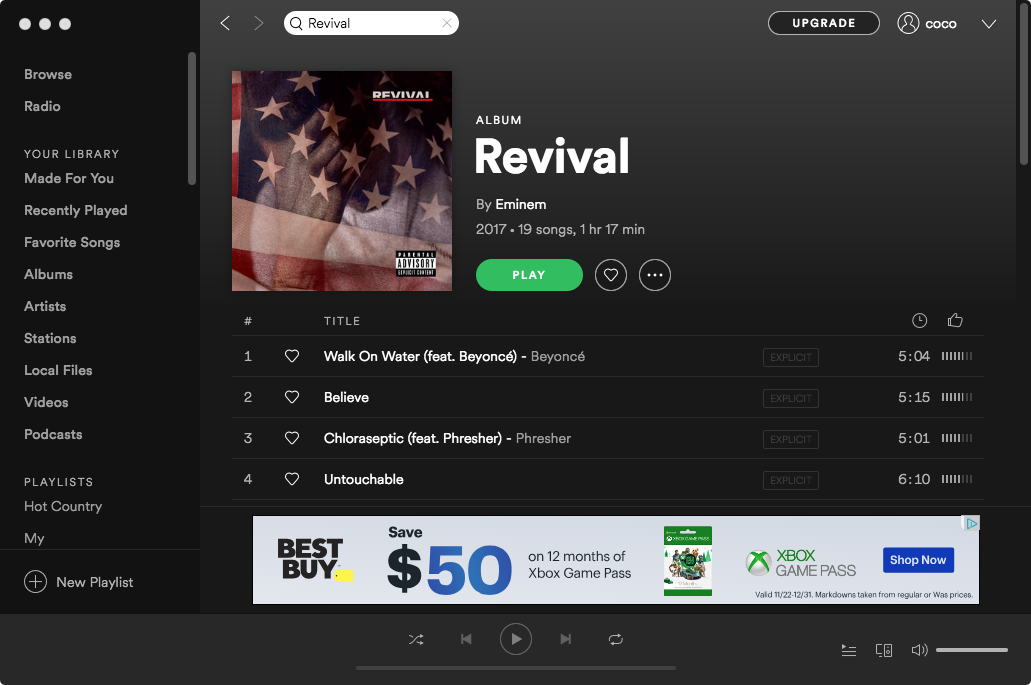Viewport: 1031px width, 685px height.
Task: Toggle shuffle playback
Action: click(416, 639)
